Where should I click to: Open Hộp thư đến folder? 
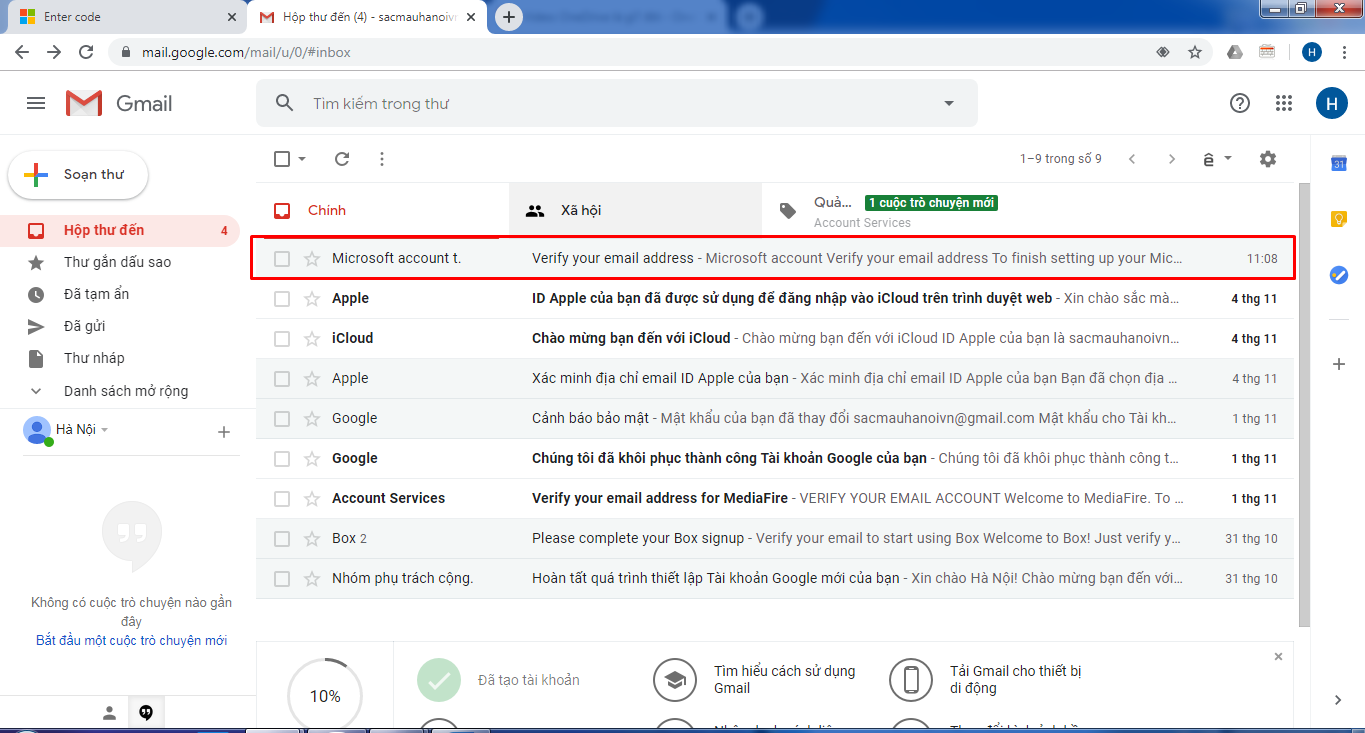click(120, 230)
